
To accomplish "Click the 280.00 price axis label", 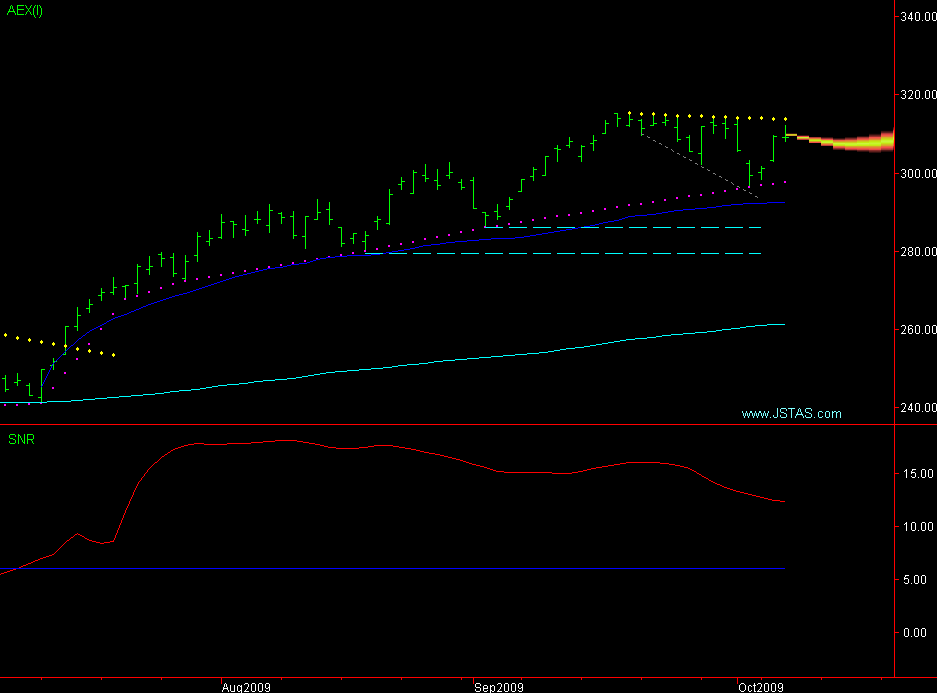I will pos(916,252).
